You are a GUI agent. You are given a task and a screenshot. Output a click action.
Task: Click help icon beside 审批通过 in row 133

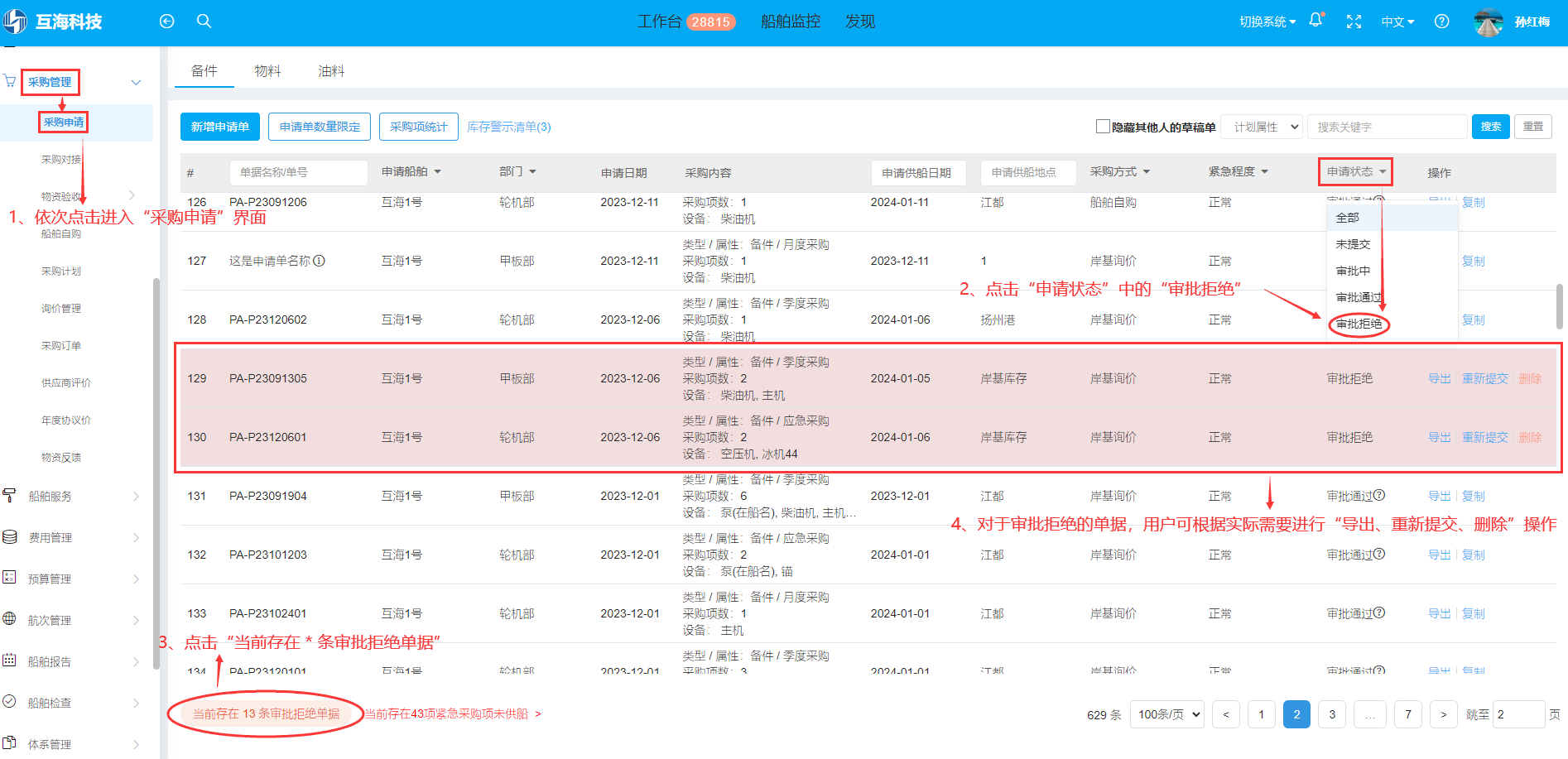point(1379,612)
